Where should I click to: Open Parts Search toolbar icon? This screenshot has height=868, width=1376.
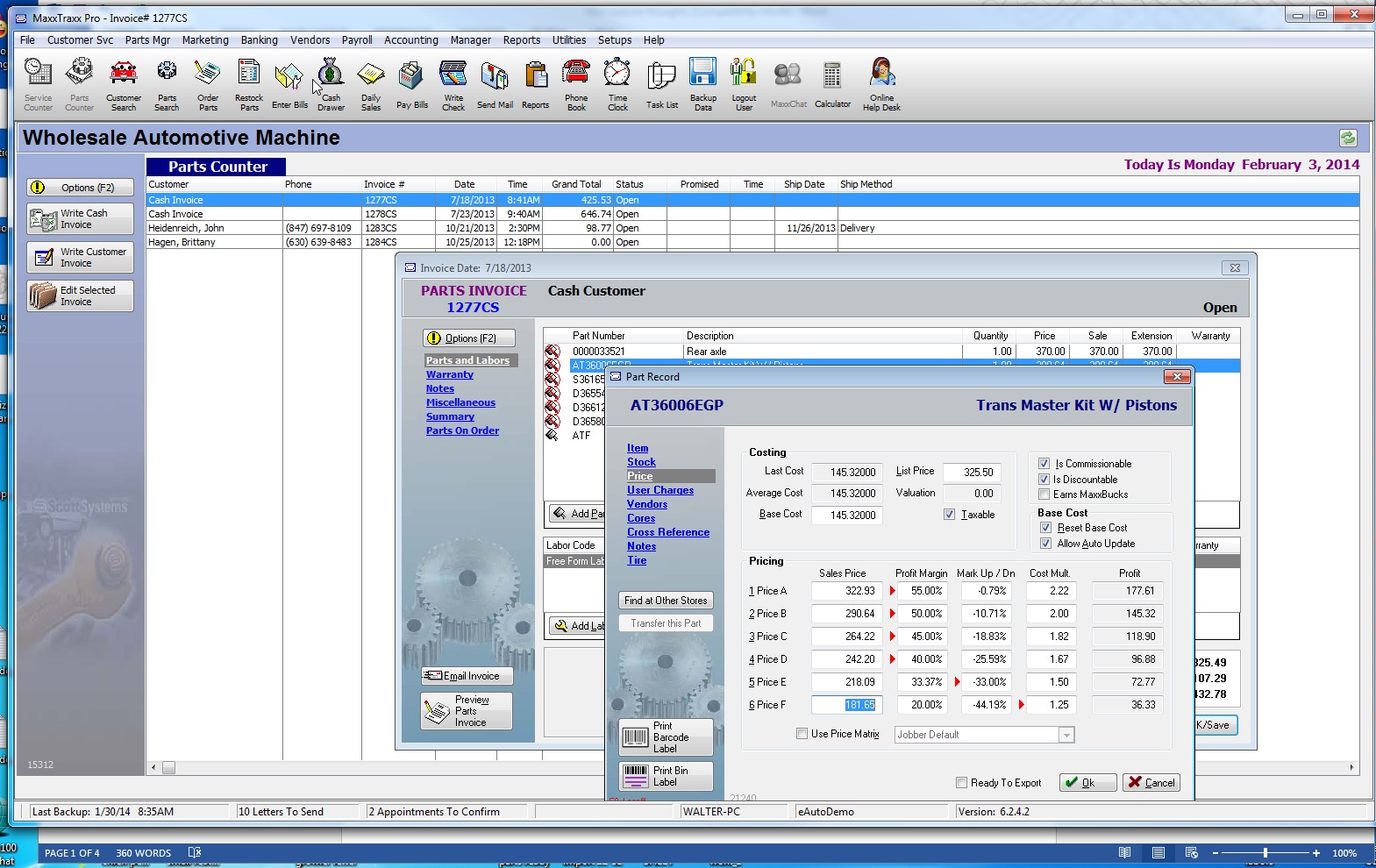pyautogui.click(x=167, y=84)
